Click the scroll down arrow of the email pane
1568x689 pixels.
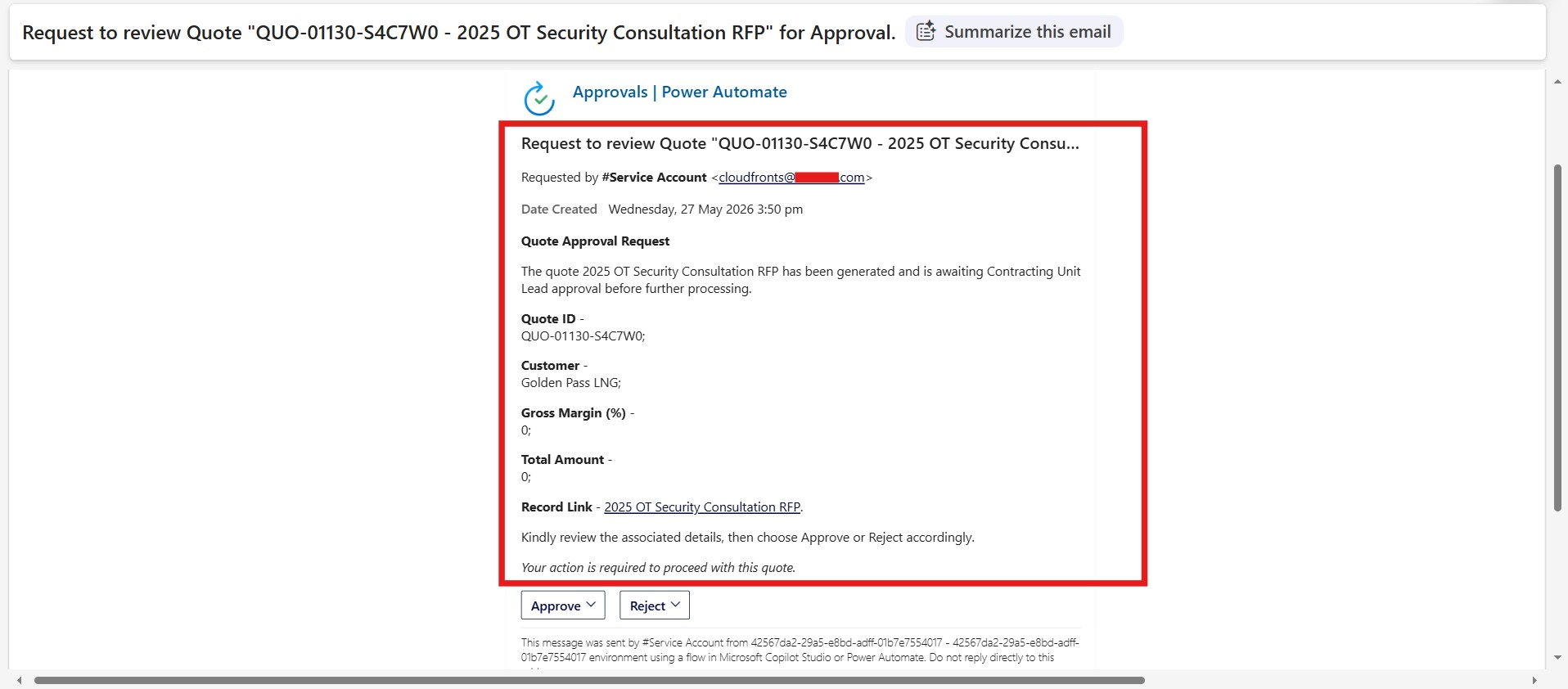[1557, 658]
